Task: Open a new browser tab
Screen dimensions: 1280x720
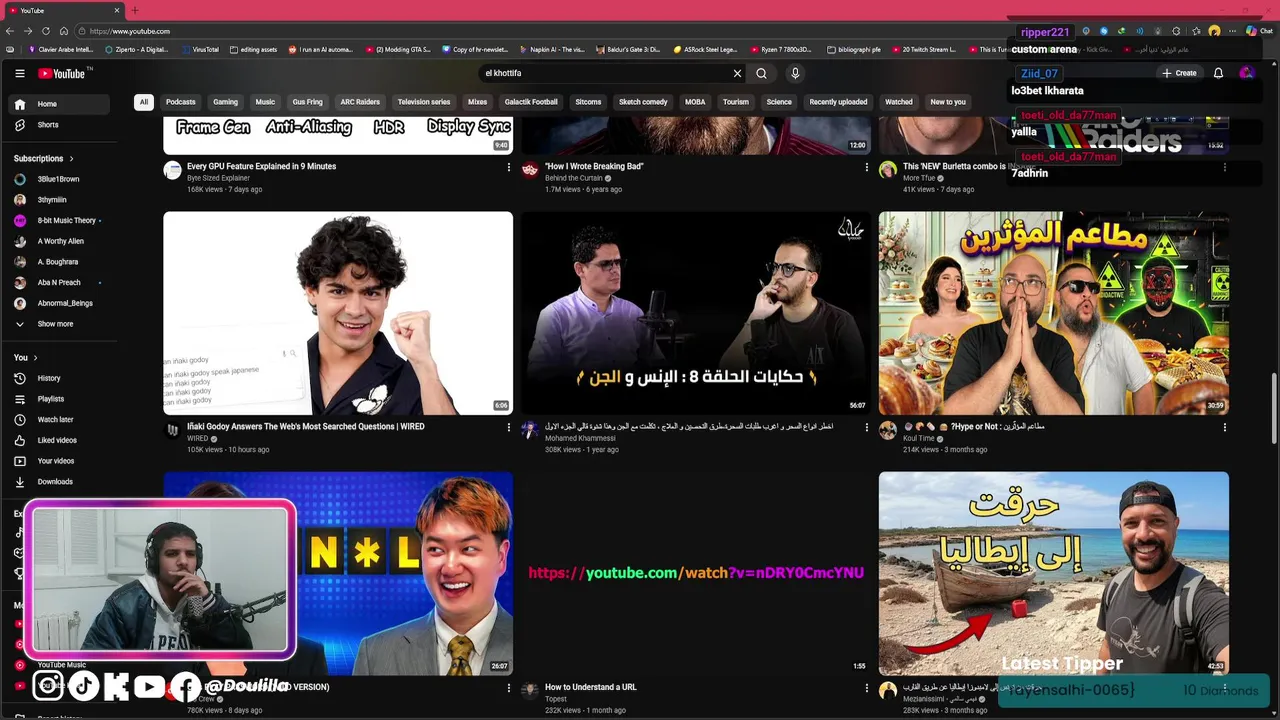Action: [x=134, y=10]
